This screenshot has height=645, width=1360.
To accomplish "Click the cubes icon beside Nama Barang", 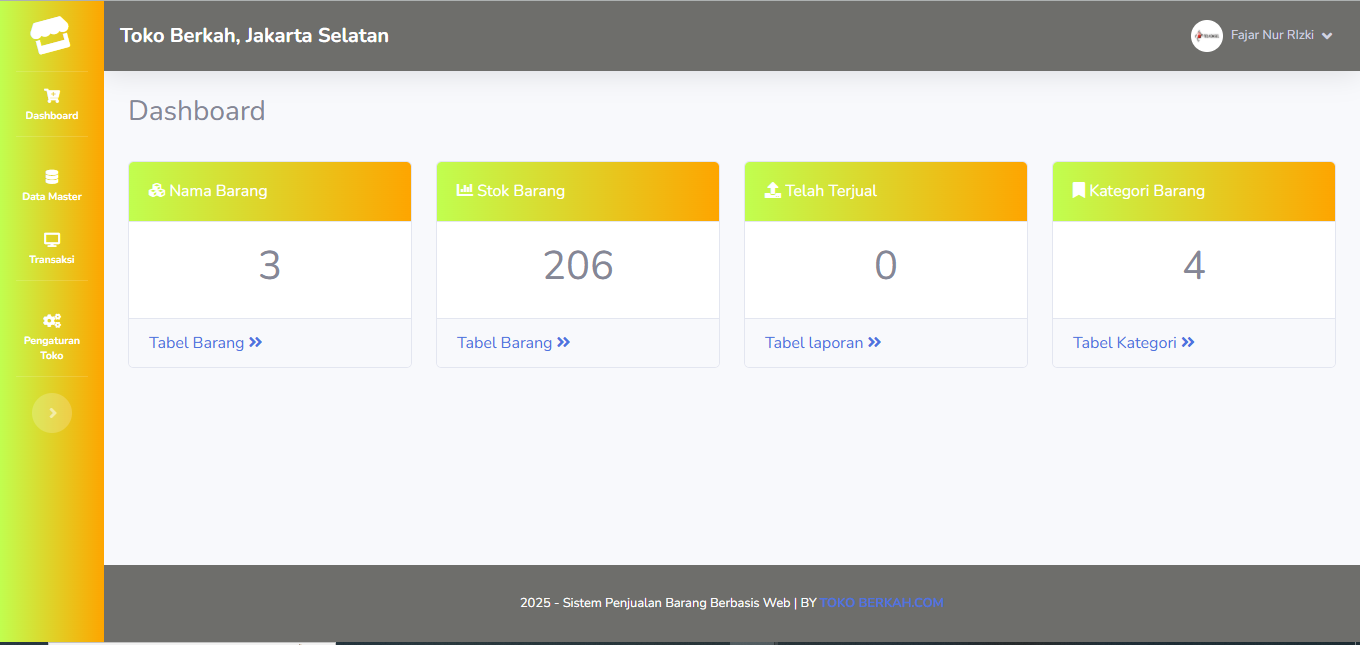I will tap(156, 190).
